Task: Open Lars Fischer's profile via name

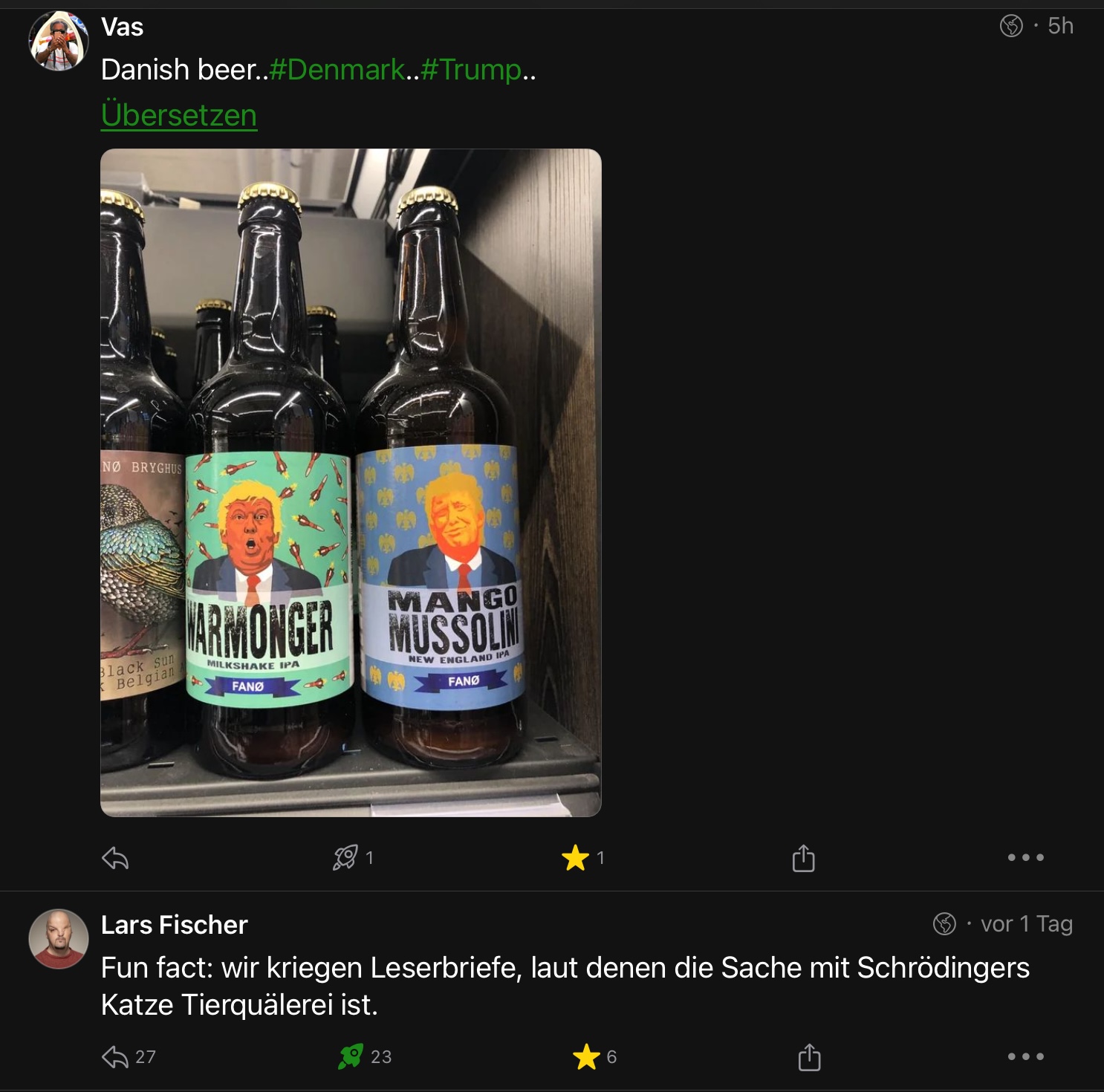Action: [x=174, y=925]
